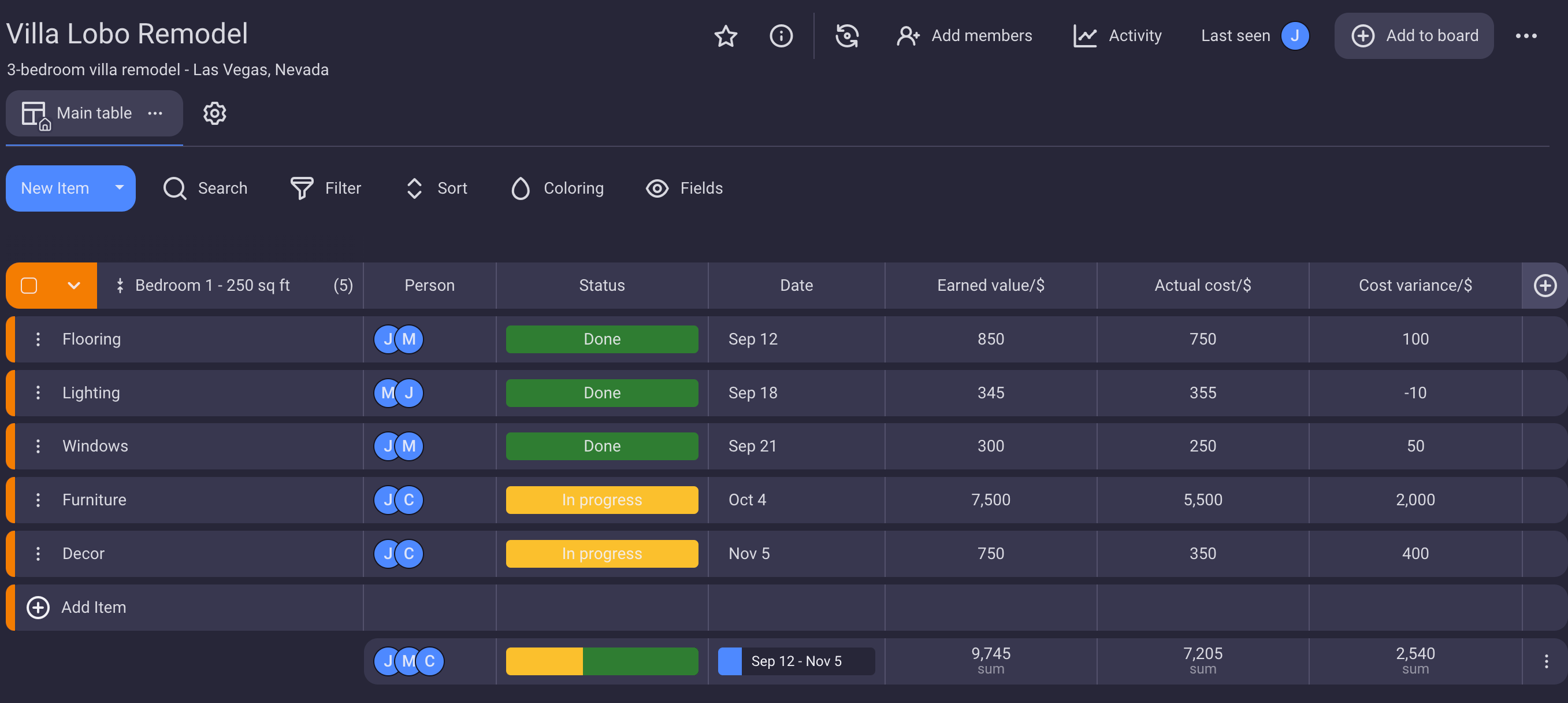Click the Add members button
Viewport: 1568px width, 703px height.
[964, 36]
